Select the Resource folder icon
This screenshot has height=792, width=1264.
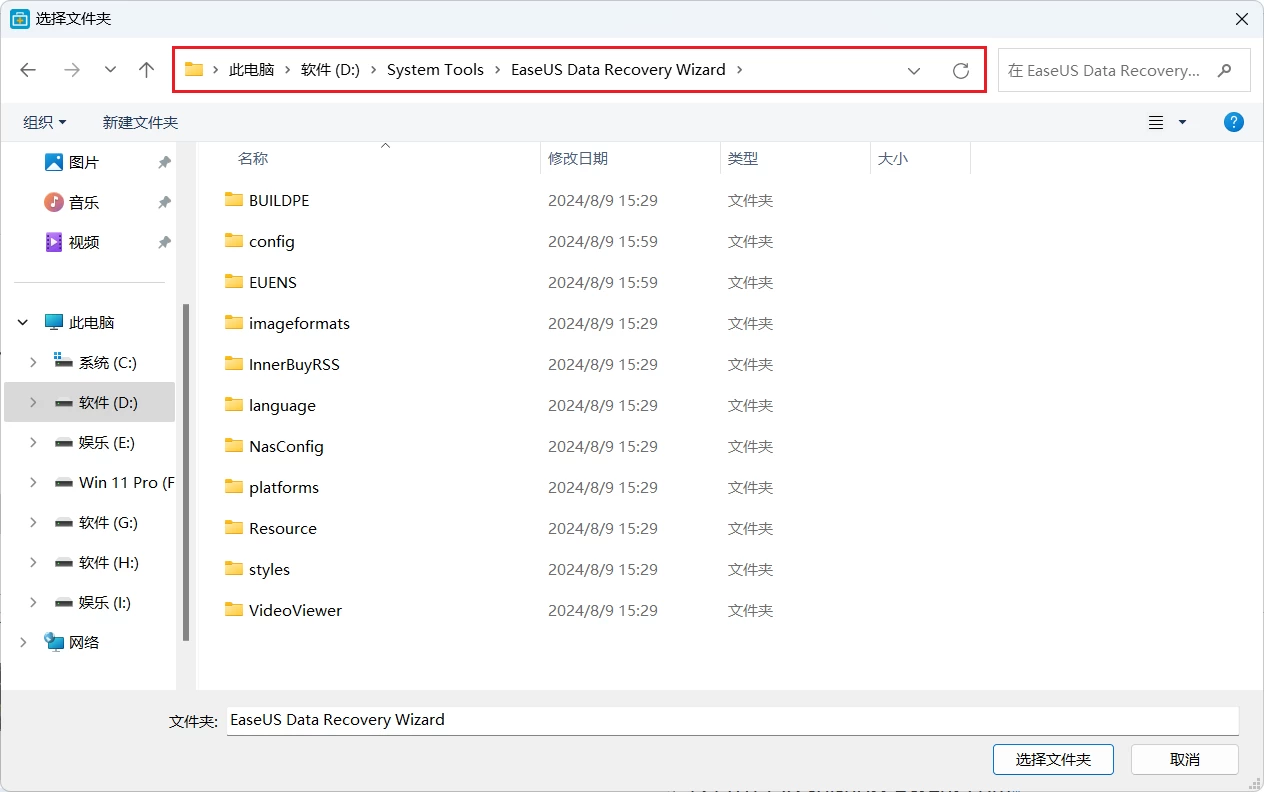pos(234,528)
